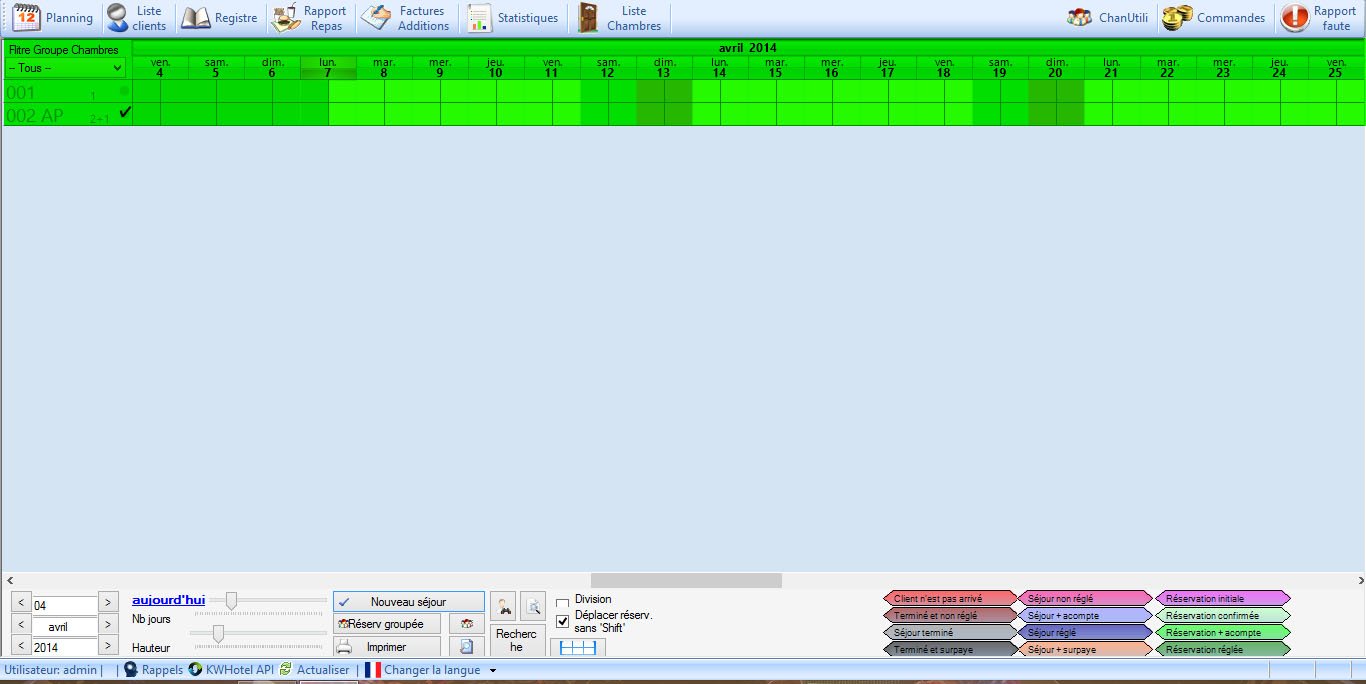Select room row 001
The width and height of the screenshot is (1366, 684).
click(x=67, y=91)
